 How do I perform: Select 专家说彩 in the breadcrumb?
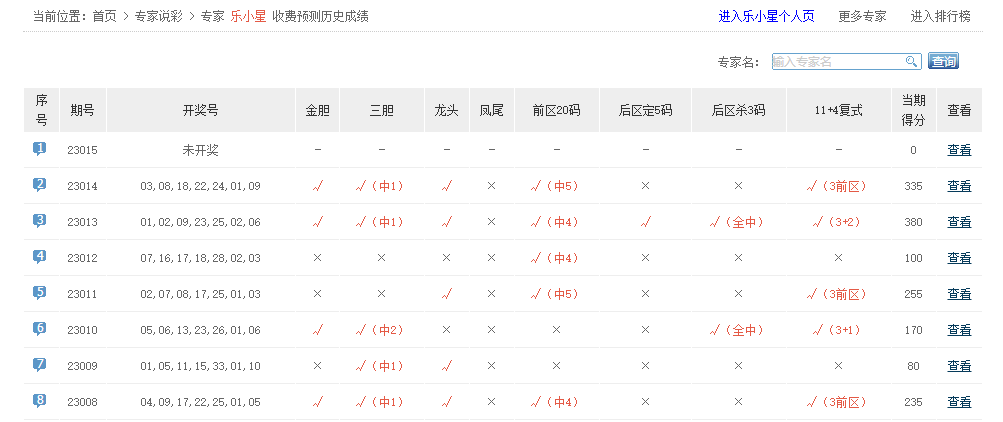(x=158, y=16)
